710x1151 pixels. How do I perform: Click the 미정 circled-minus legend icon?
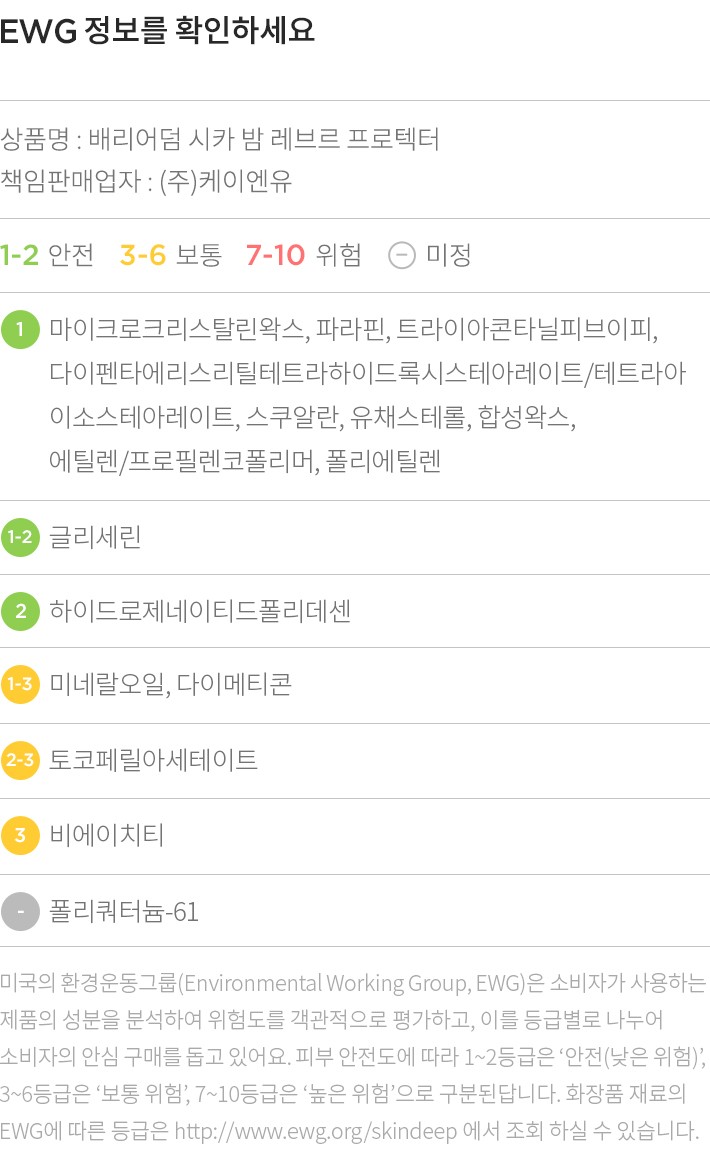point(401,255)
